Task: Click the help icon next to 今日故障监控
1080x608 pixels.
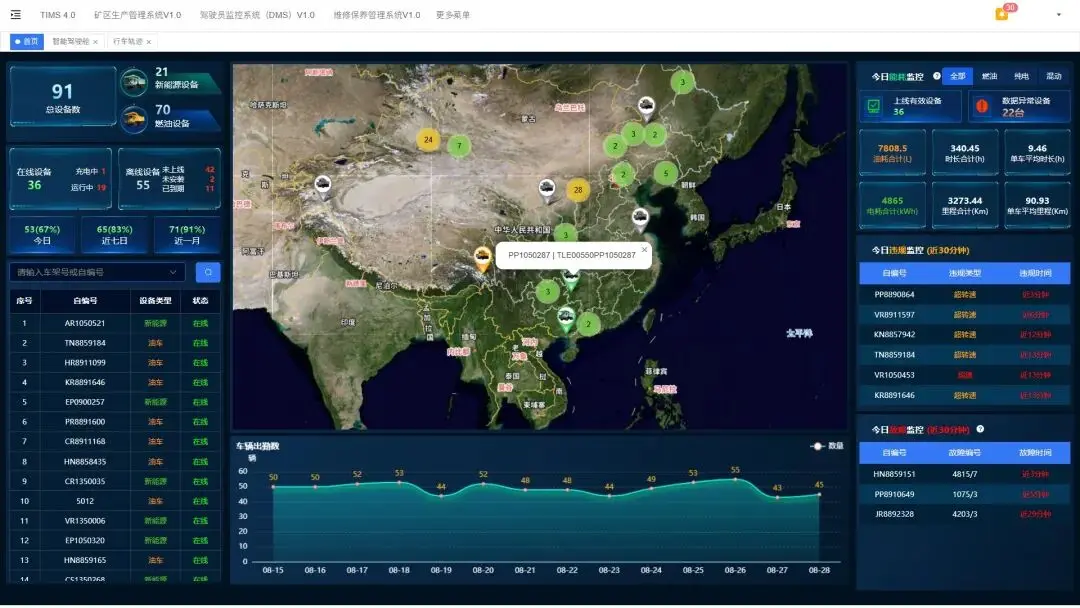Action: tap(980, 429)
